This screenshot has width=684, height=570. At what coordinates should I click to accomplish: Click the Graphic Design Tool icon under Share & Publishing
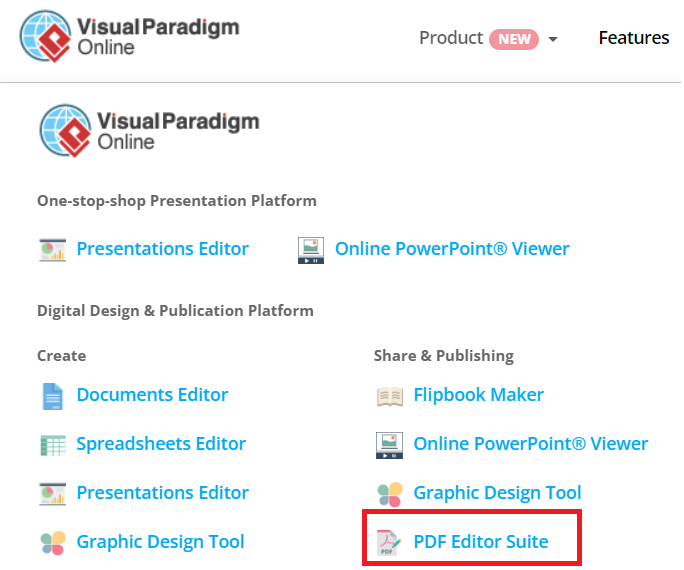pos(389,493)
